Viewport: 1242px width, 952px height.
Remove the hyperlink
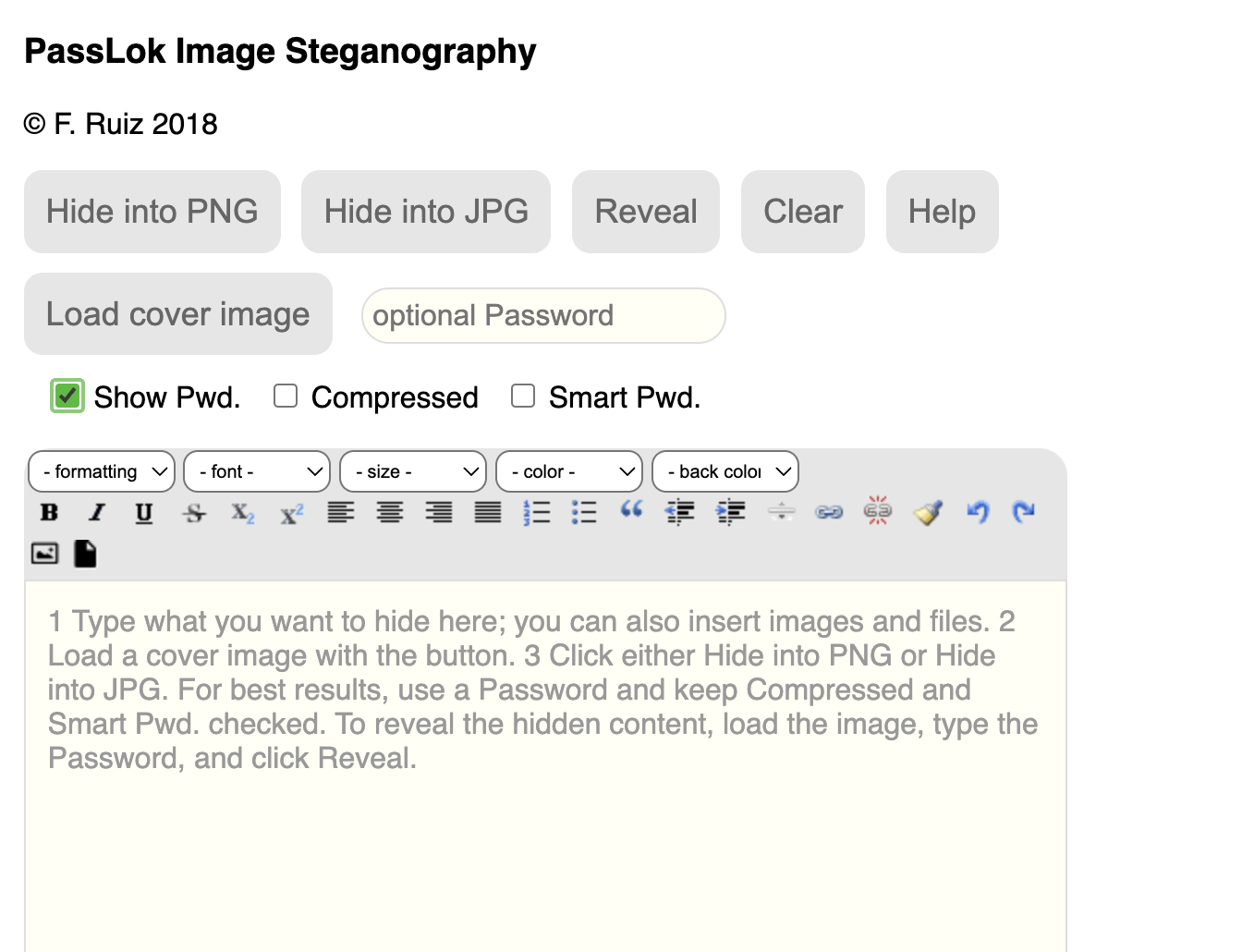(878, 510)
